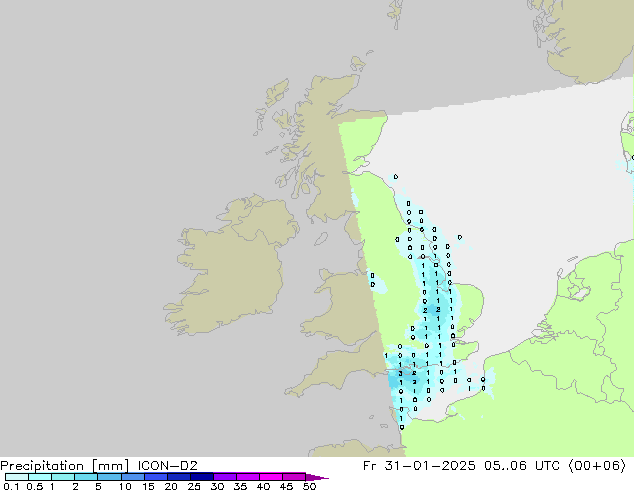Click the 'Precipitation' title text
Image resolution: width=634 pixels, height=490 pixels.
click(x=42, y=466)
